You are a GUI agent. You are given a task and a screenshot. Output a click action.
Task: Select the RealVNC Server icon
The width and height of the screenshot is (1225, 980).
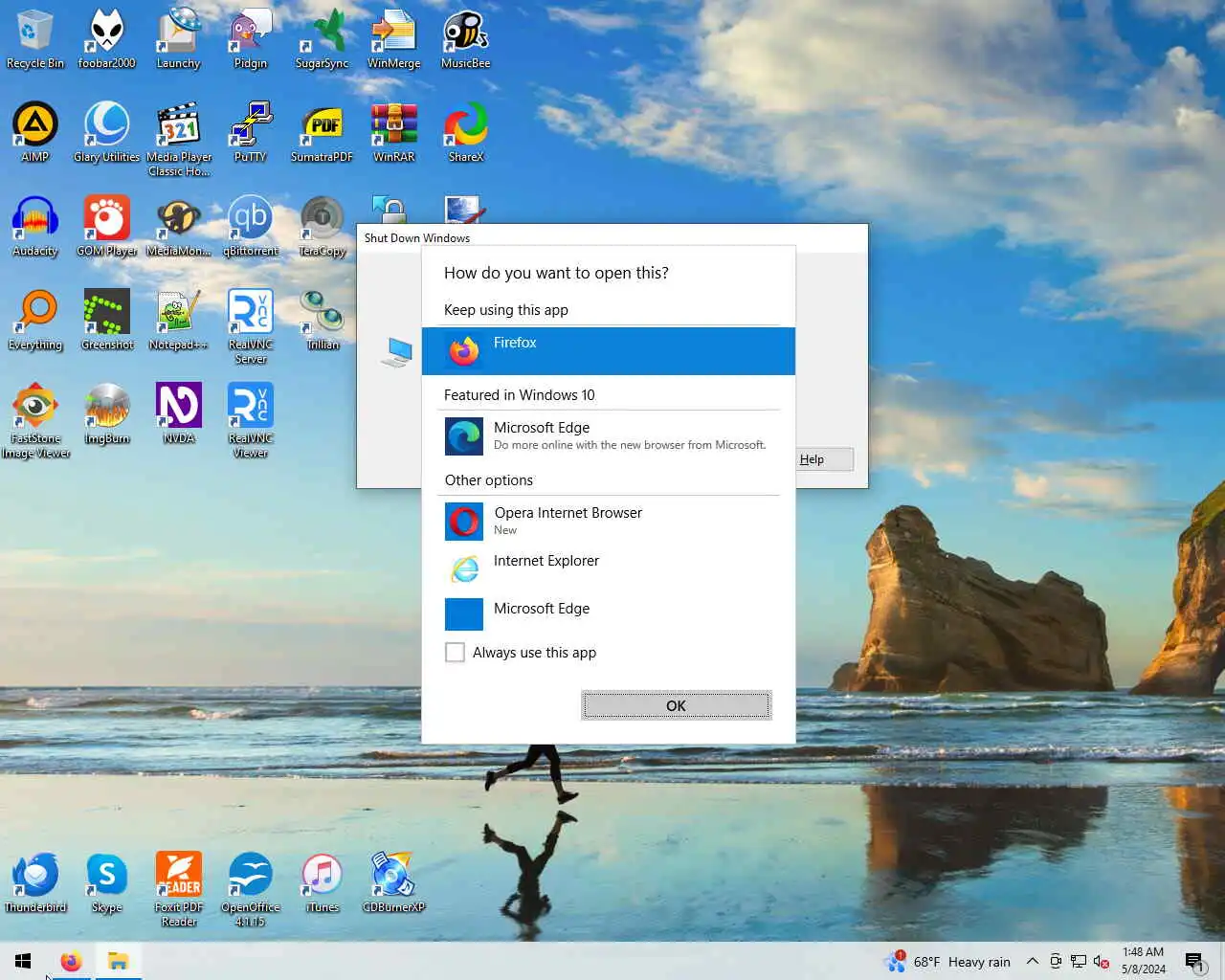click(x=250, y=326)
